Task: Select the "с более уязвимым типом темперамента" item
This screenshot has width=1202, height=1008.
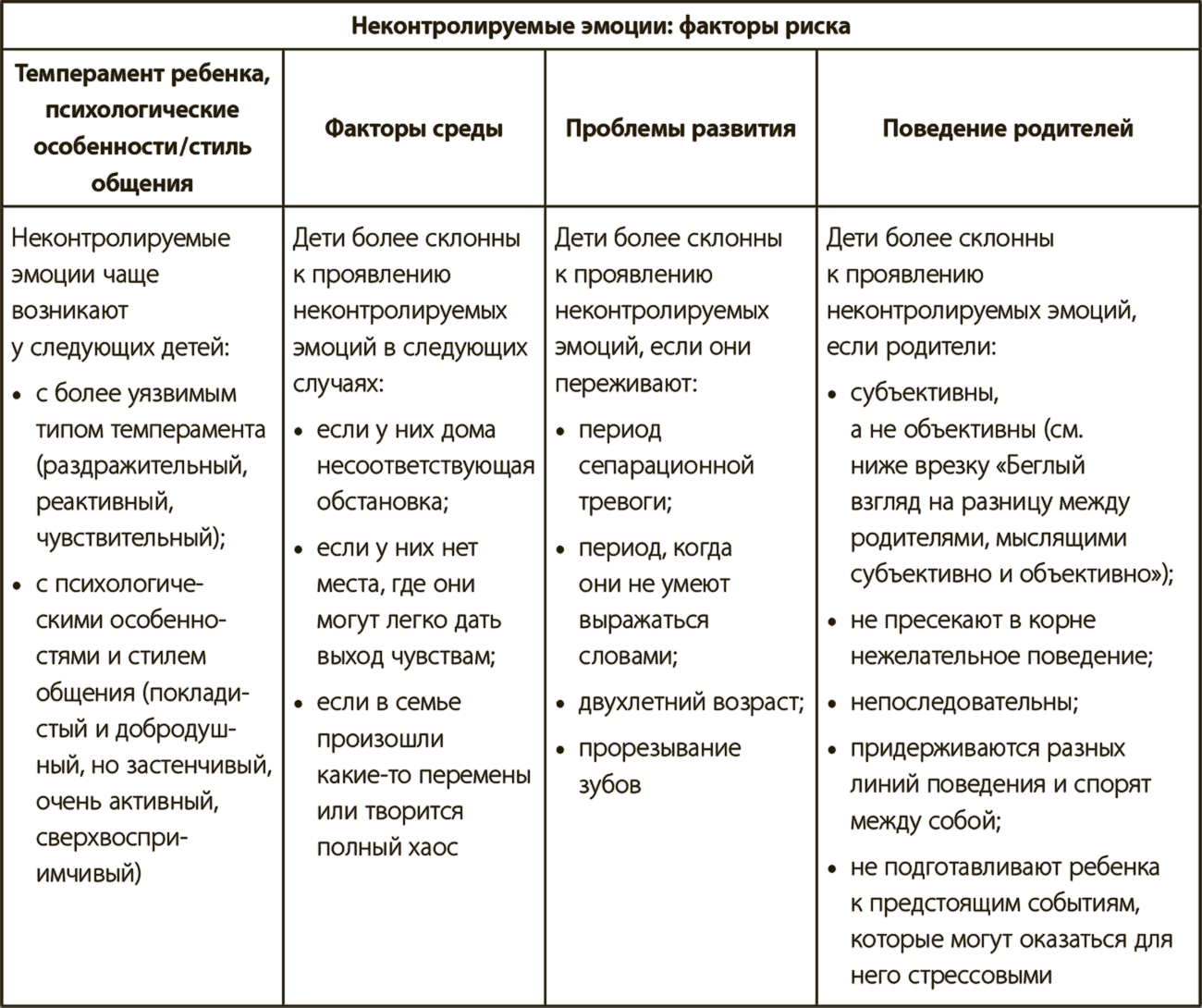Action: (150, 466)
